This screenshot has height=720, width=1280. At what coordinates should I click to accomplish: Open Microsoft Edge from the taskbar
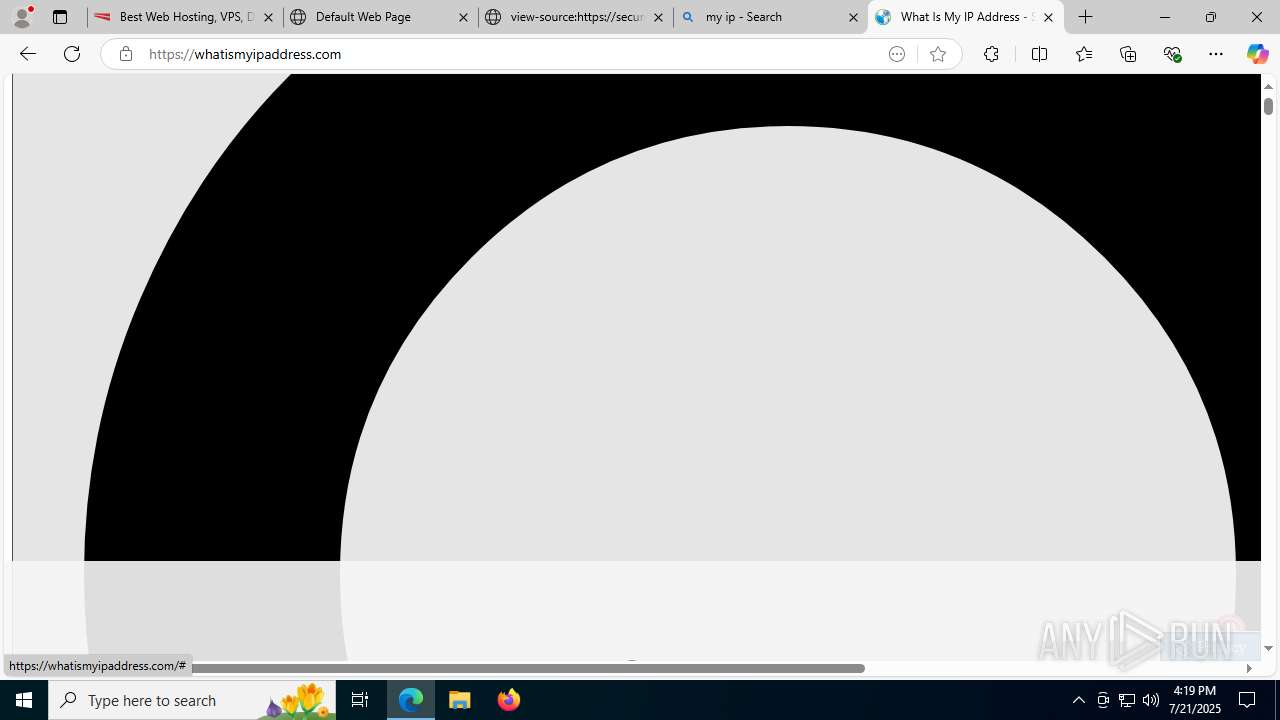[x=411, y=700]
